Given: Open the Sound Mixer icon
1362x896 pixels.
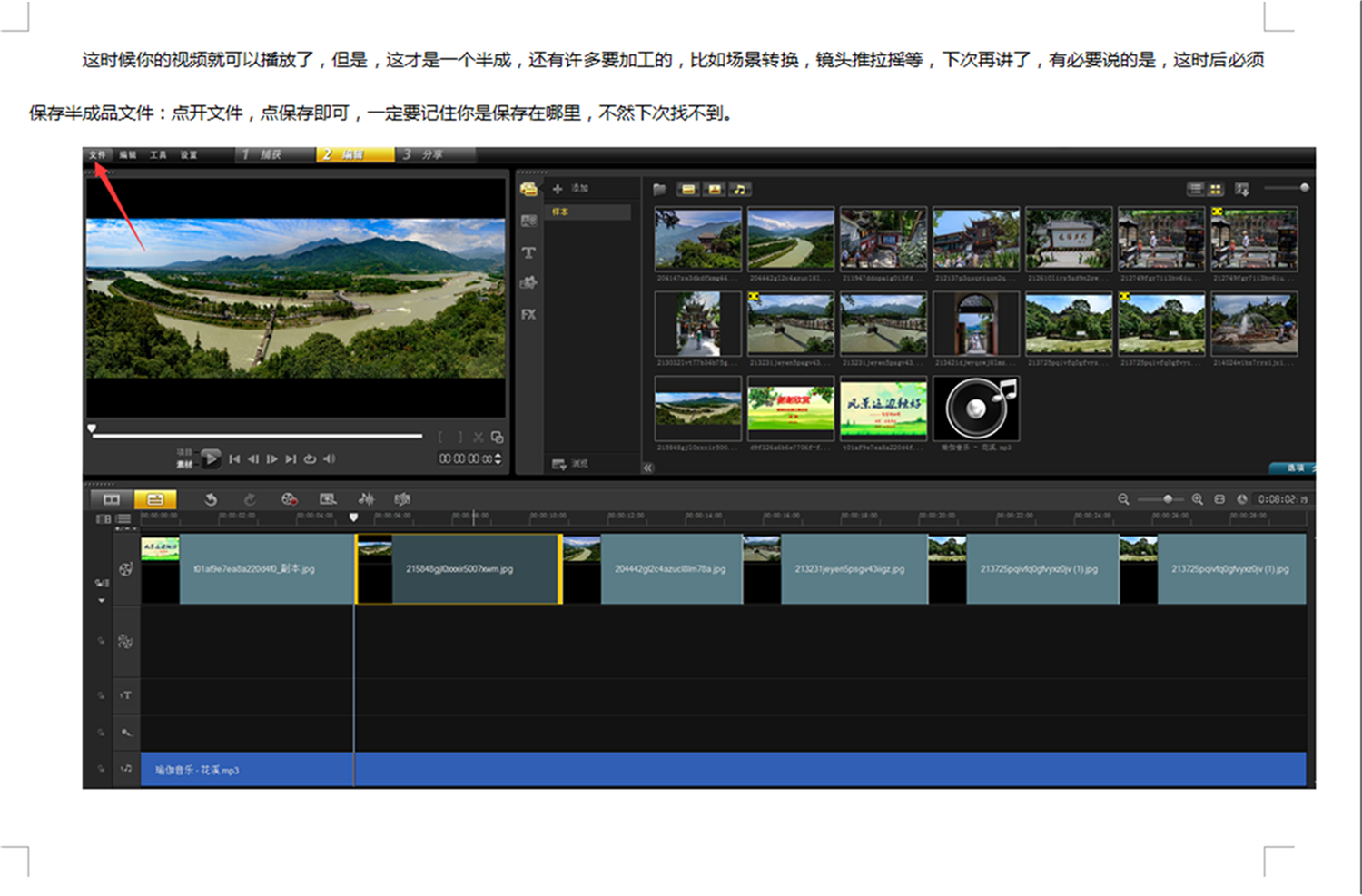Looking at the screenshot, I should pyautogui.click(x=366, y=498).
